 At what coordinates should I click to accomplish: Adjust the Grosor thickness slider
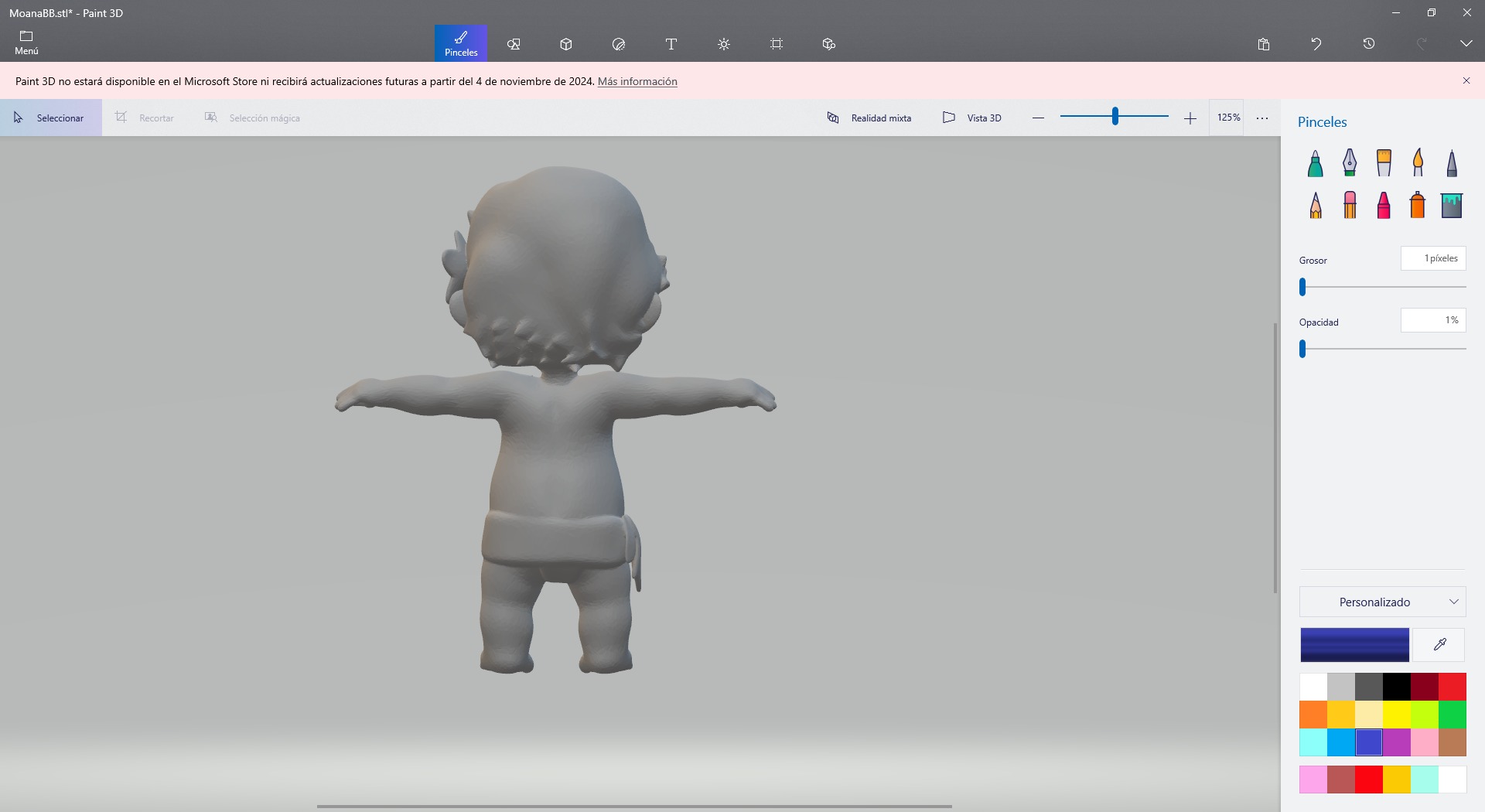click(x=1302, y=287)
